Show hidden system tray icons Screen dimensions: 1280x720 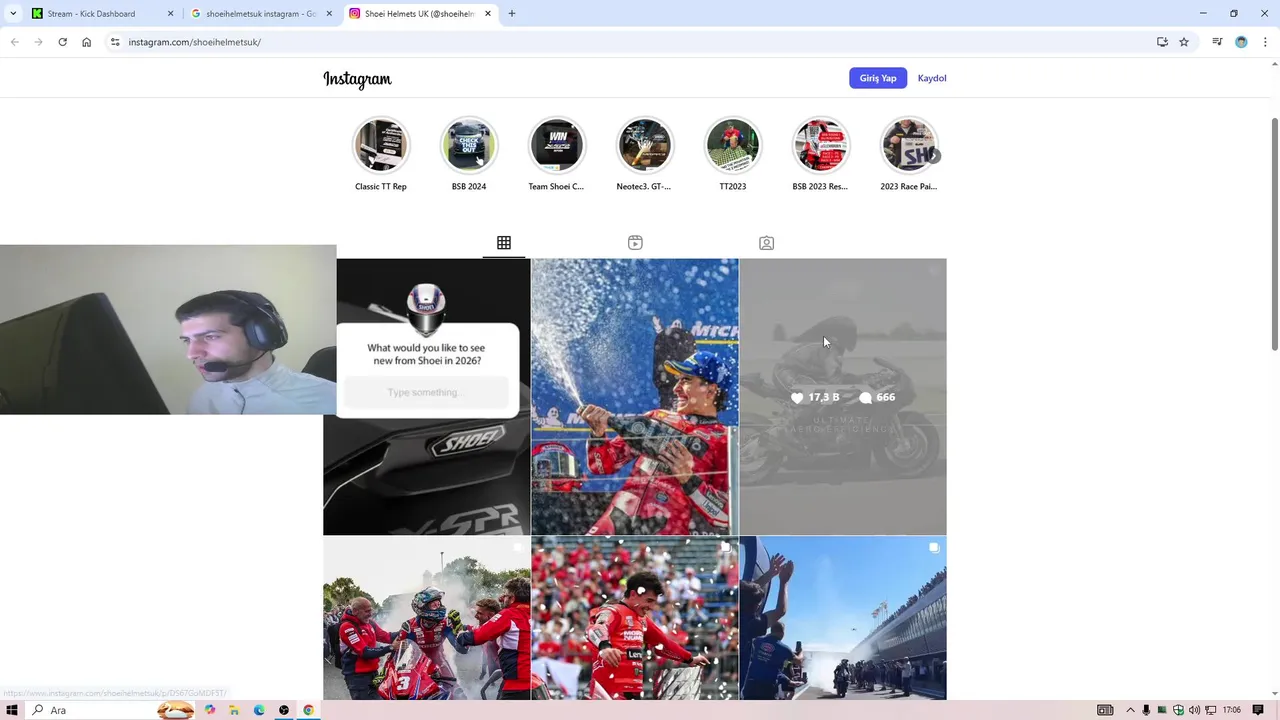(1130, 710)
